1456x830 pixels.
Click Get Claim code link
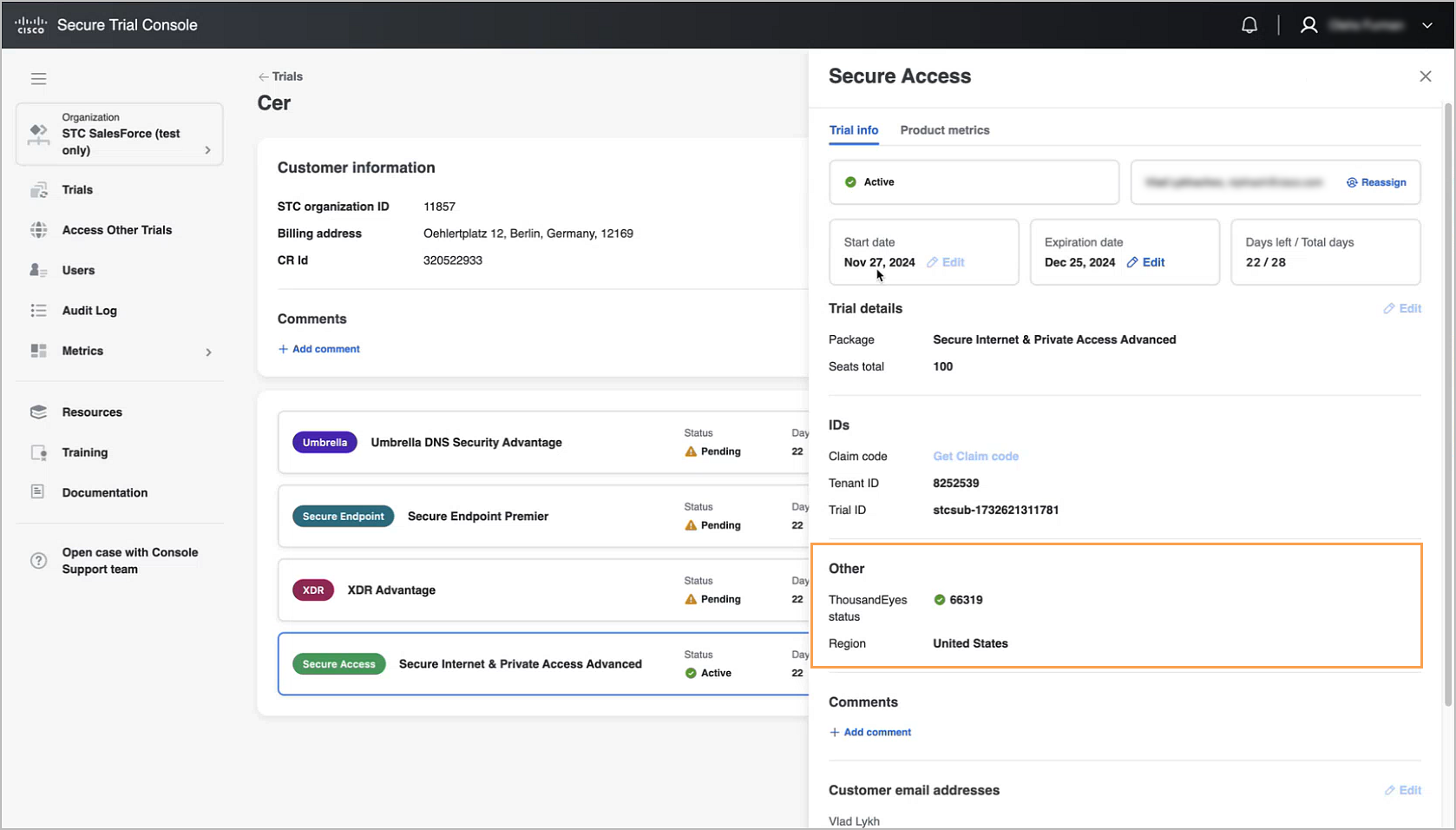coord(975,456)
